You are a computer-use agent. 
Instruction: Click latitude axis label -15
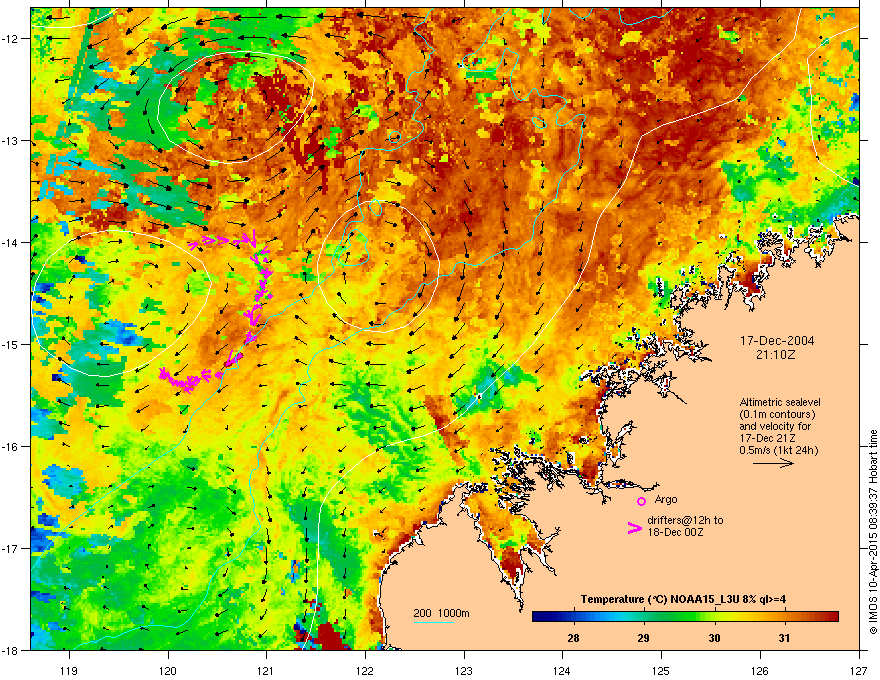click(x=11, y=344)
